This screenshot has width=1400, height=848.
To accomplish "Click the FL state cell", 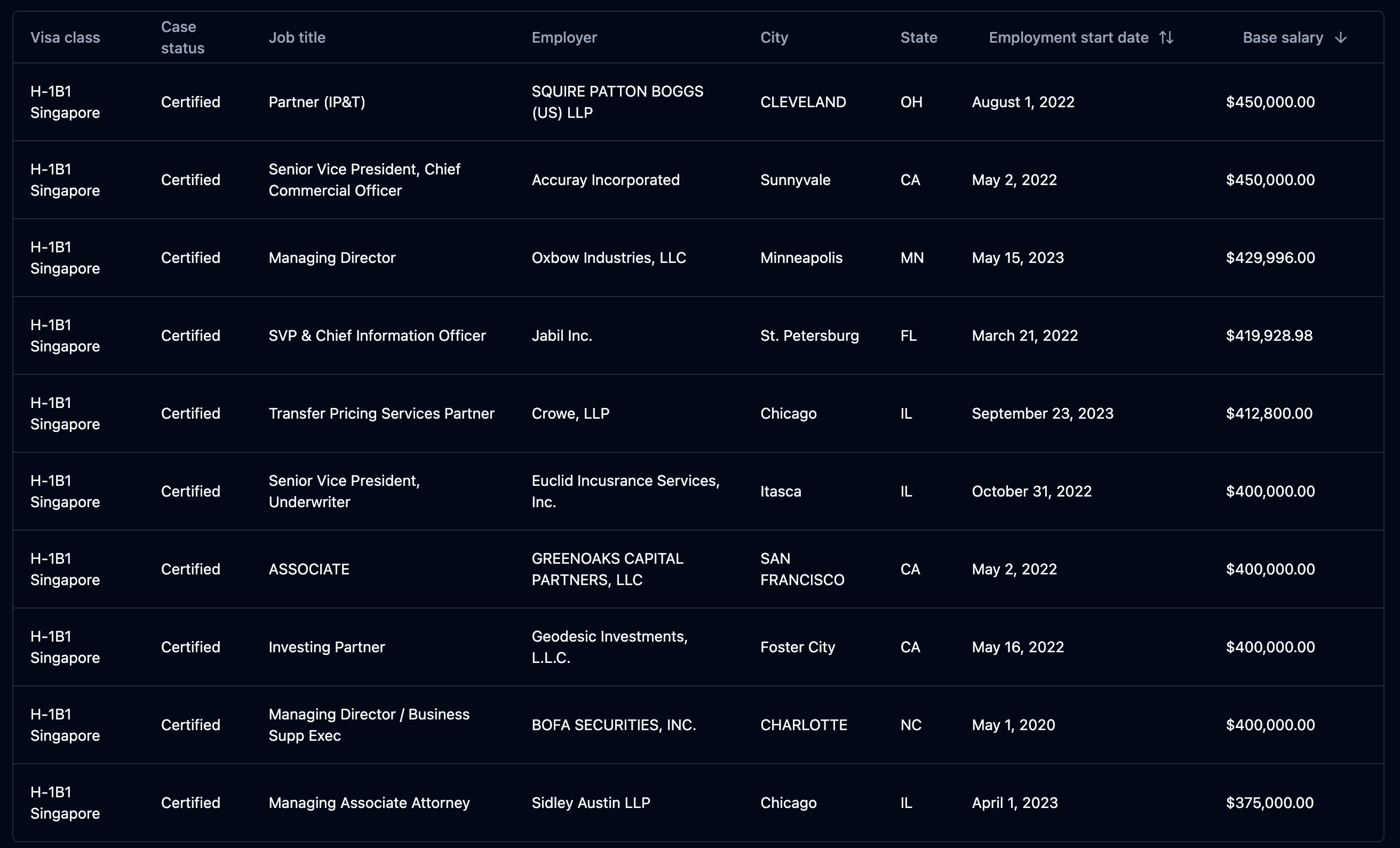I will pos(908,335).
